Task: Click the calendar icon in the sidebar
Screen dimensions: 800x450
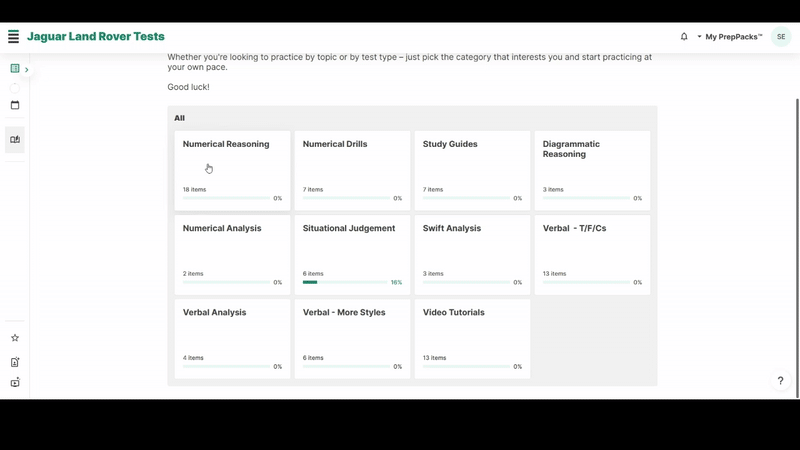Action: pos(15,105)
